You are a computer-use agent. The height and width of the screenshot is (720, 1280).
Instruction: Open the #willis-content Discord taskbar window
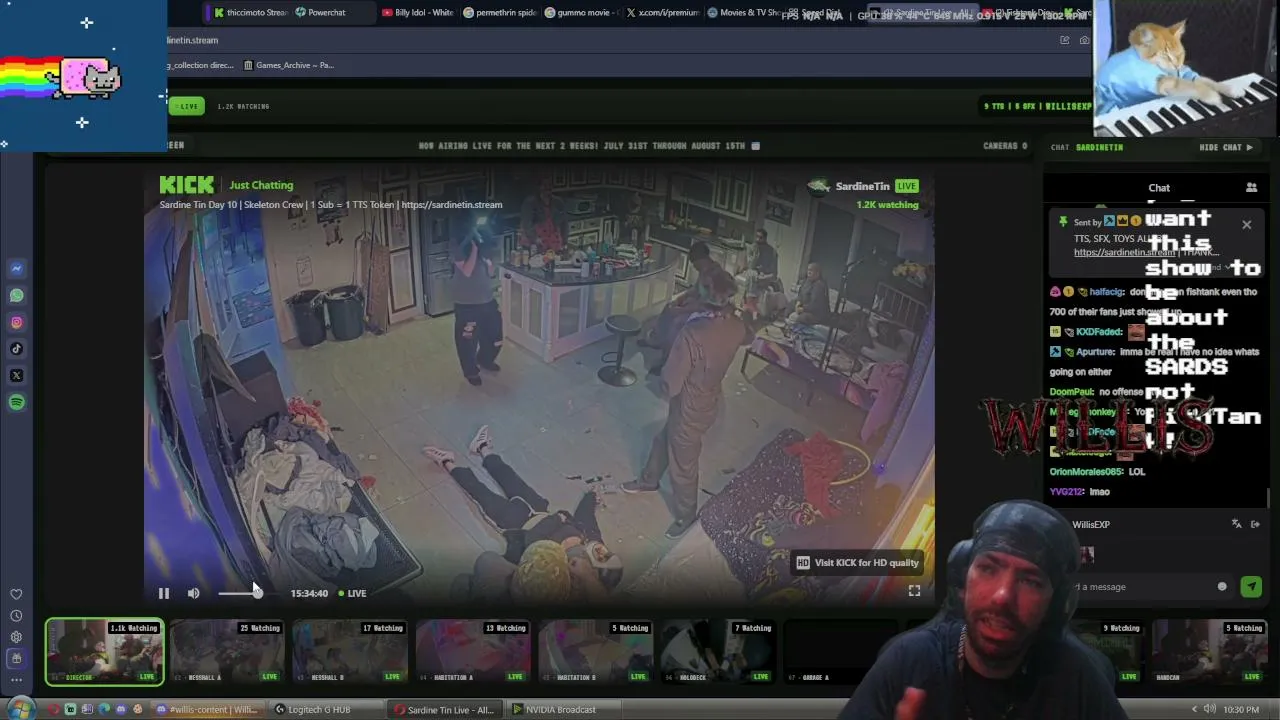tap(207, 710)
